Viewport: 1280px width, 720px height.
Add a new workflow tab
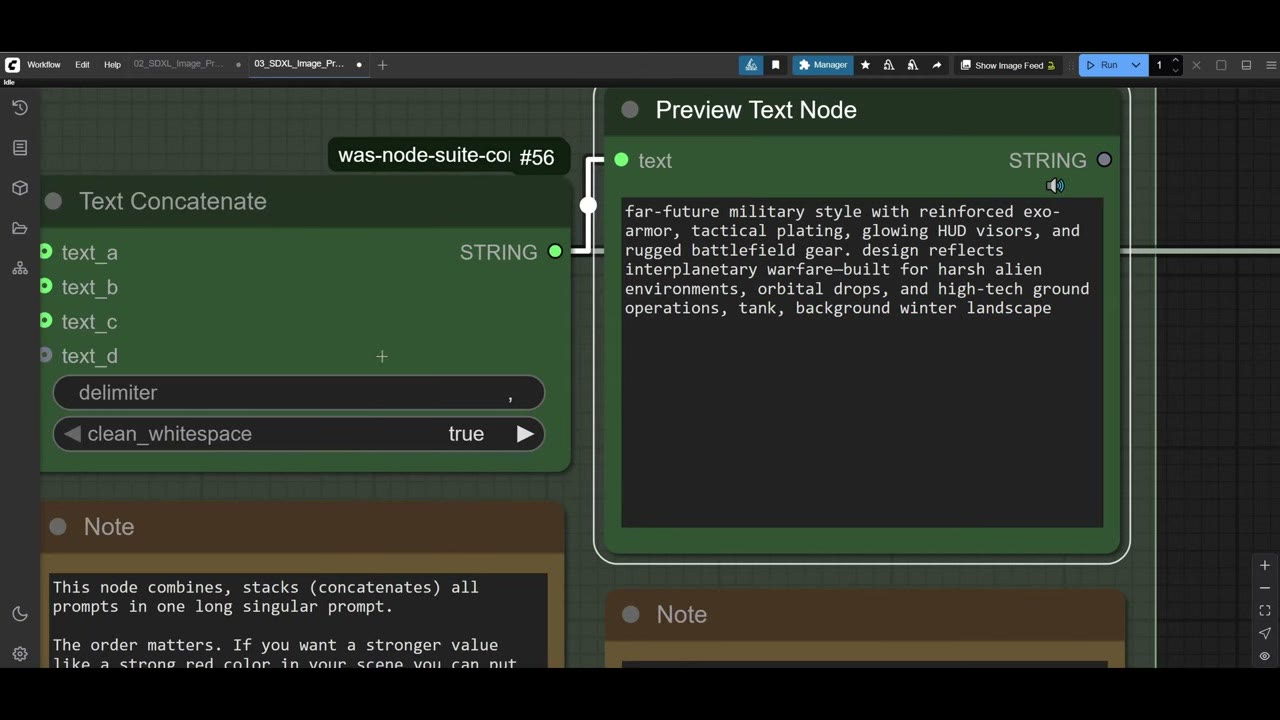pos(382,65)
